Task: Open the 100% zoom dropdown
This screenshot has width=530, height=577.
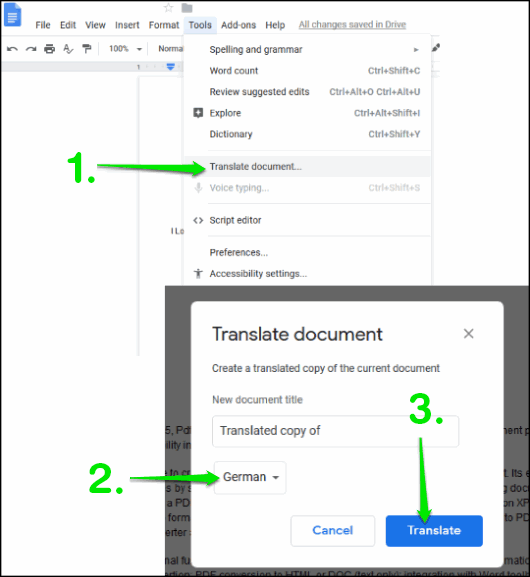Action: pos(125,49)
